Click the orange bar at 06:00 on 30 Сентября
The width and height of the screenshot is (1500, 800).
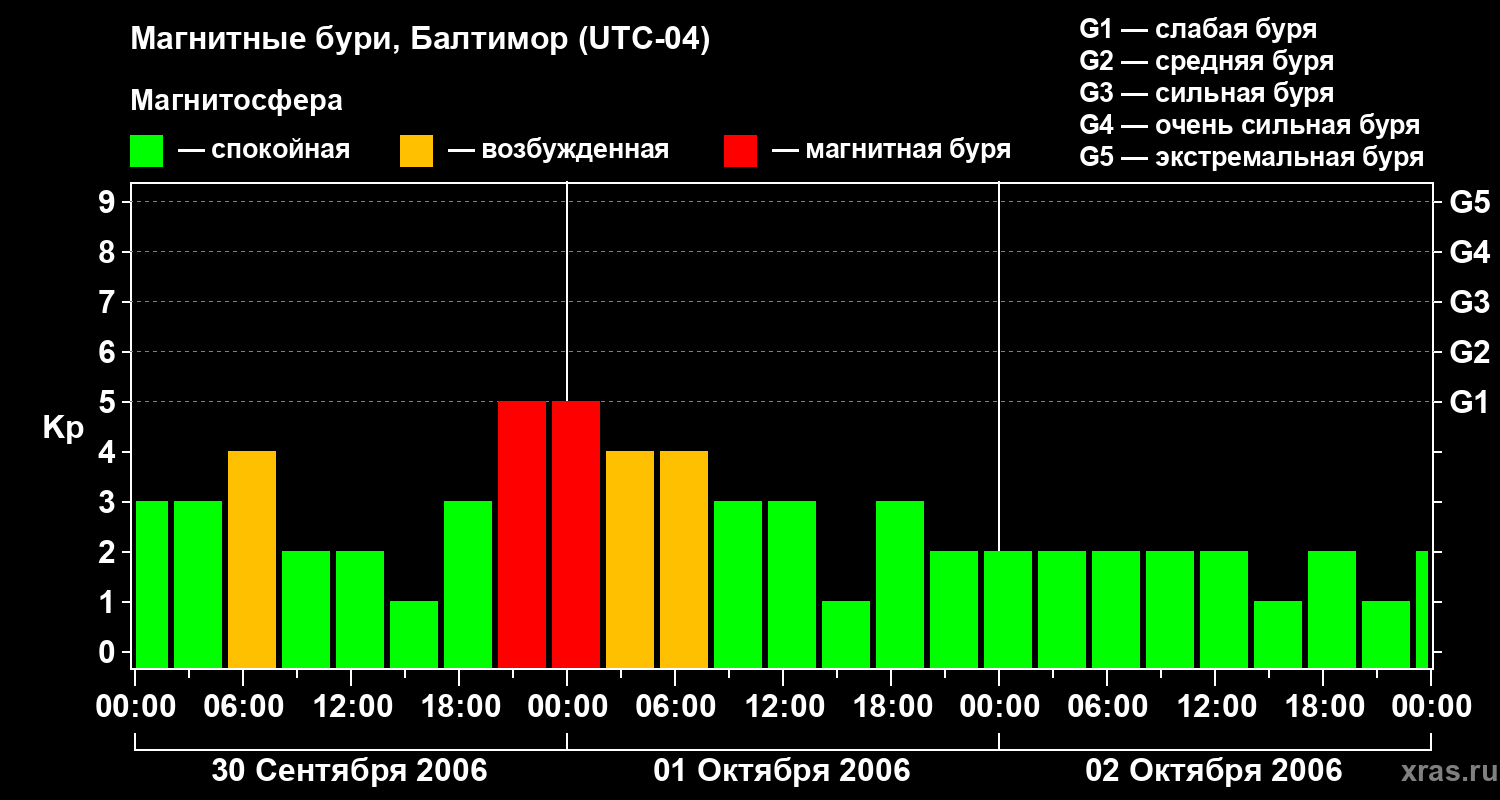point(252,559)
